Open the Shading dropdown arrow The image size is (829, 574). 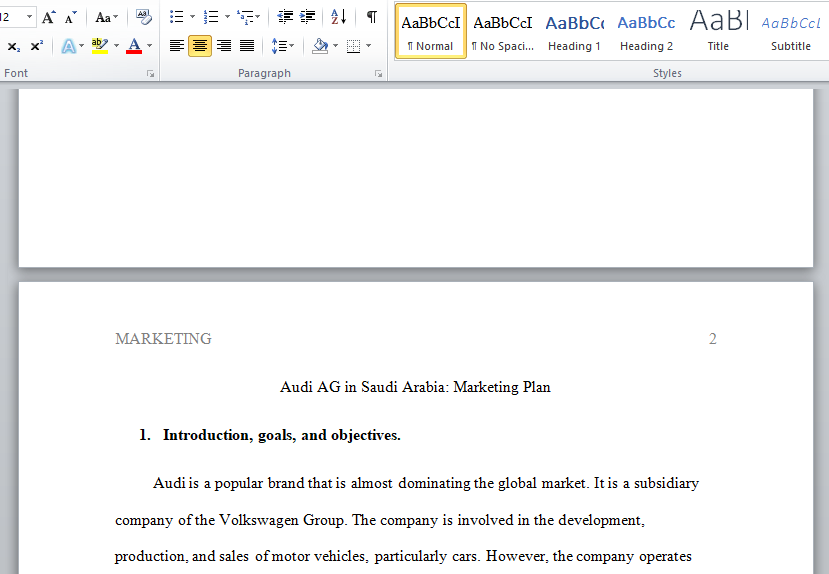(x=335, y=46)
